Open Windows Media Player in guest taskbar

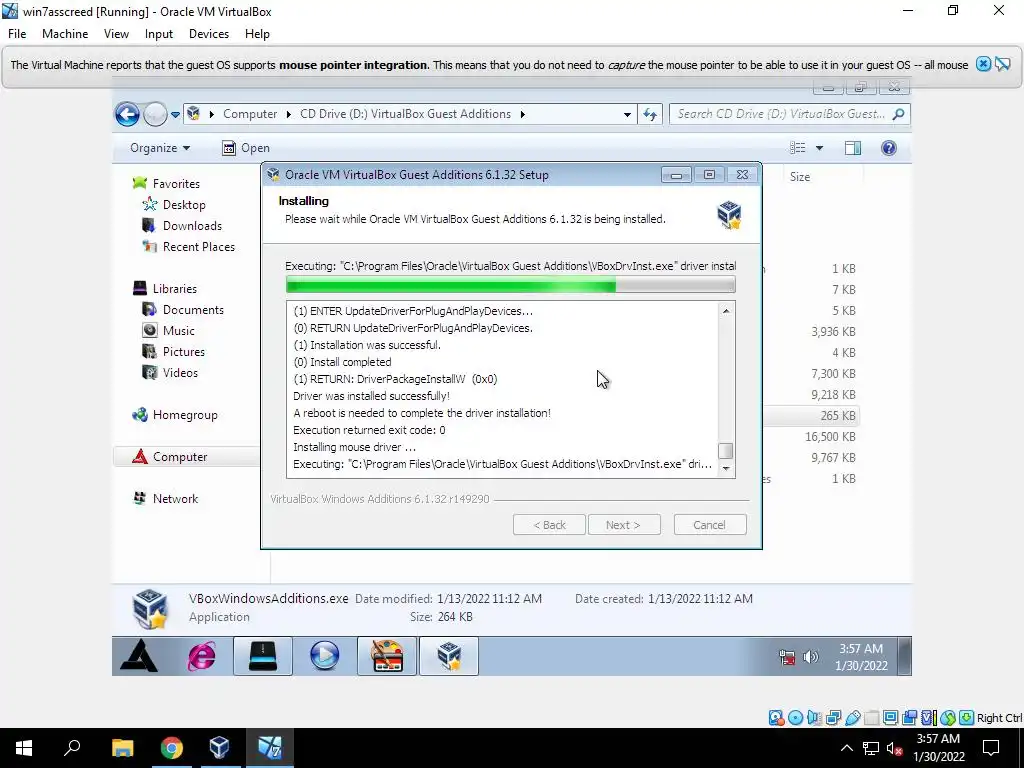(325, 656)
